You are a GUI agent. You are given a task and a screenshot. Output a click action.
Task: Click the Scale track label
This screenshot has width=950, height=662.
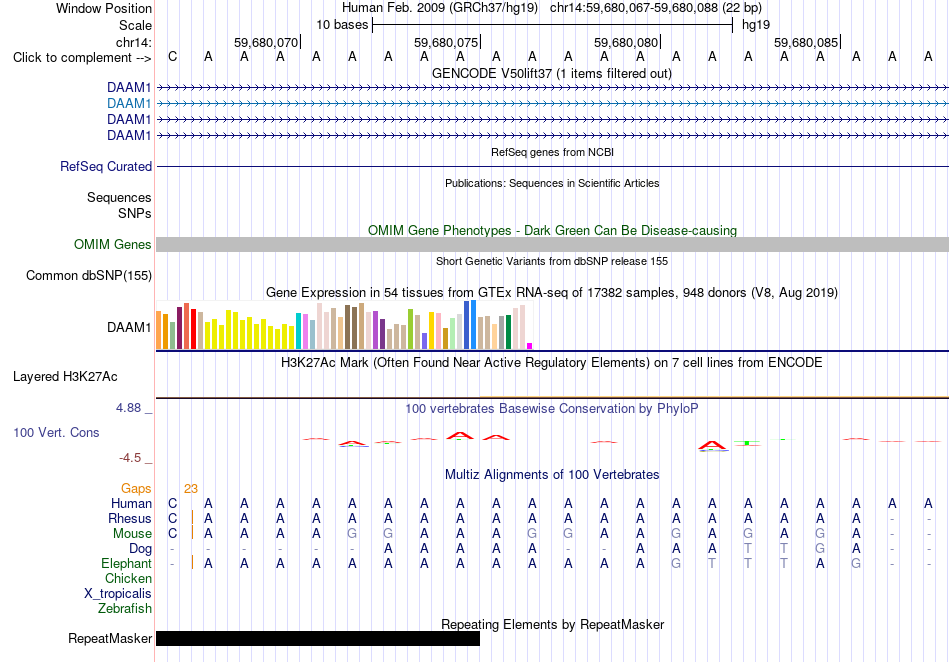pos(135,25)
